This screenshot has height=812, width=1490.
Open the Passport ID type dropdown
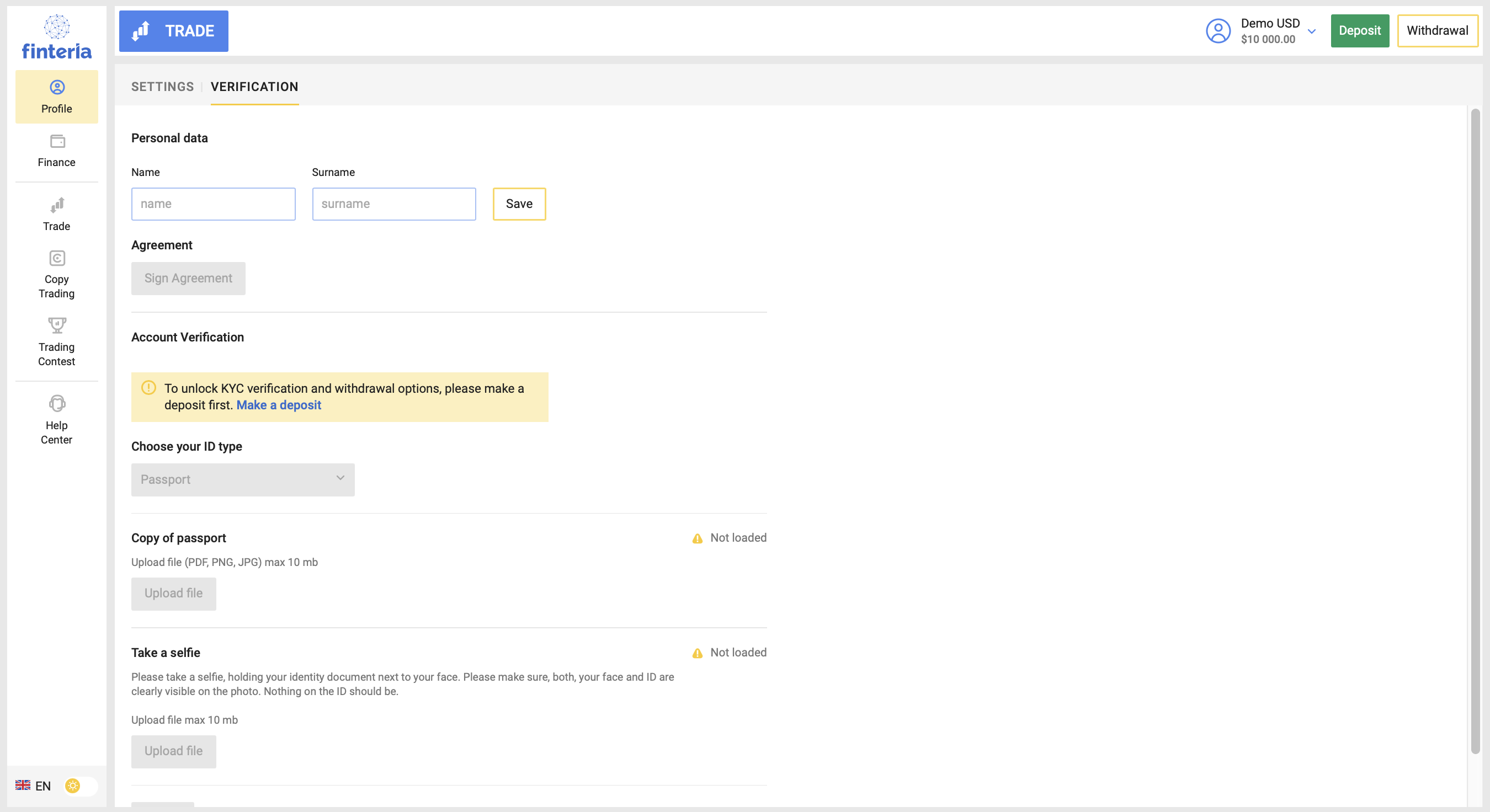(x=242, y=479)
